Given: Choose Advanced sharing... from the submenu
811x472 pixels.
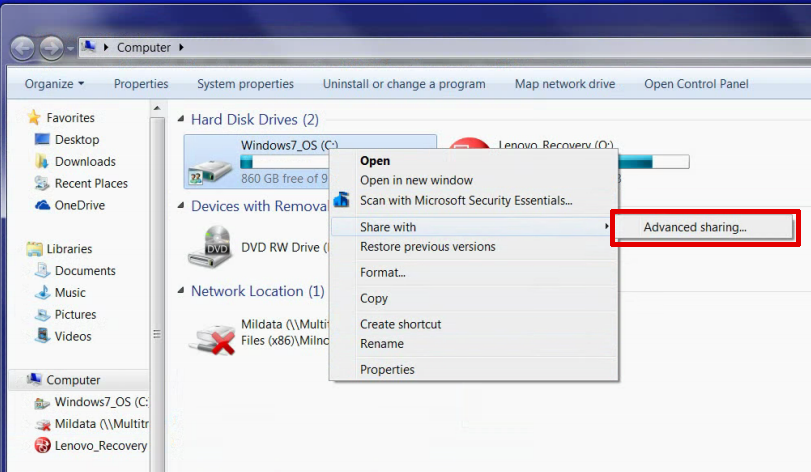Looking at the screenshot, I should [x=694, y=227].
